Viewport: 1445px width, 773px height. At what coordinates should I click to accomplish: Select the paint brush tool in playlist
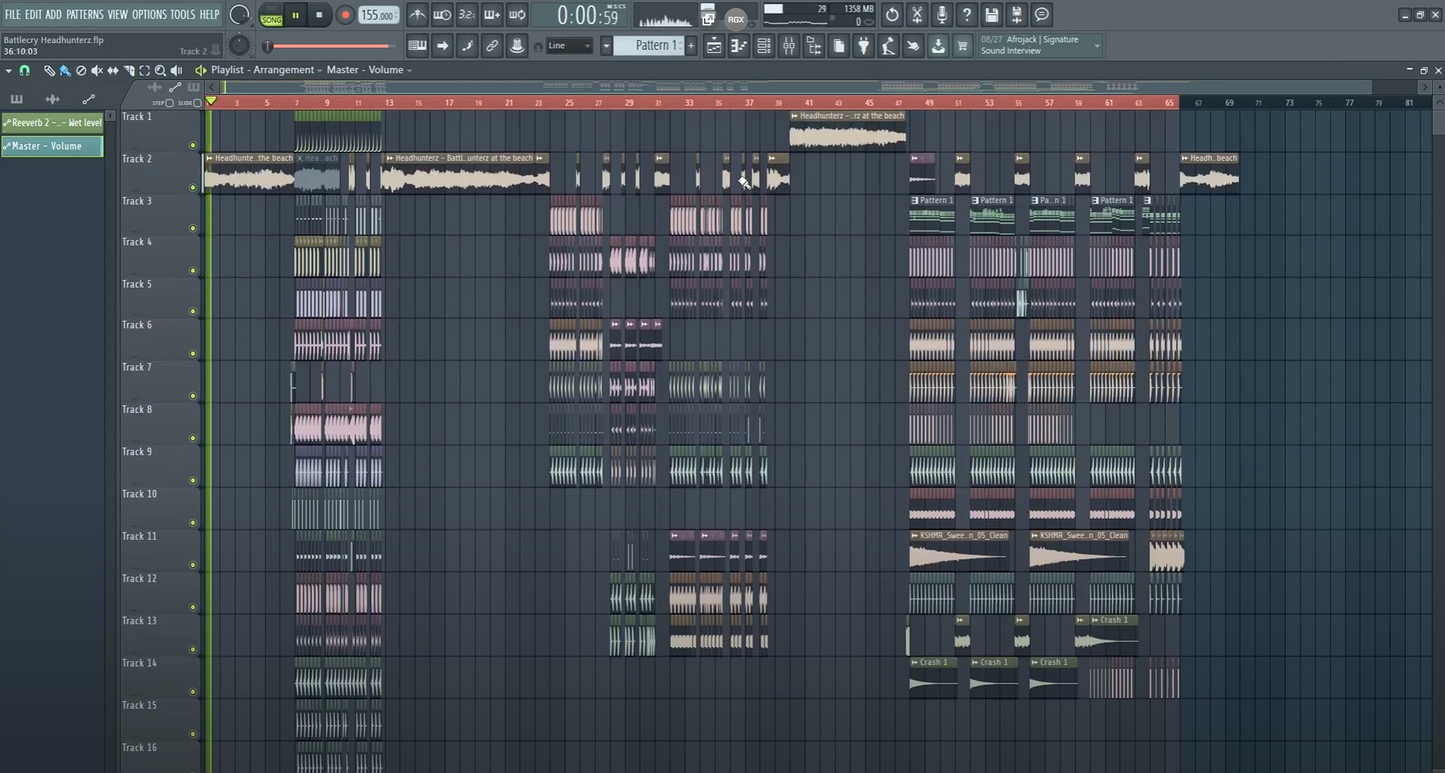coord(65,70)
